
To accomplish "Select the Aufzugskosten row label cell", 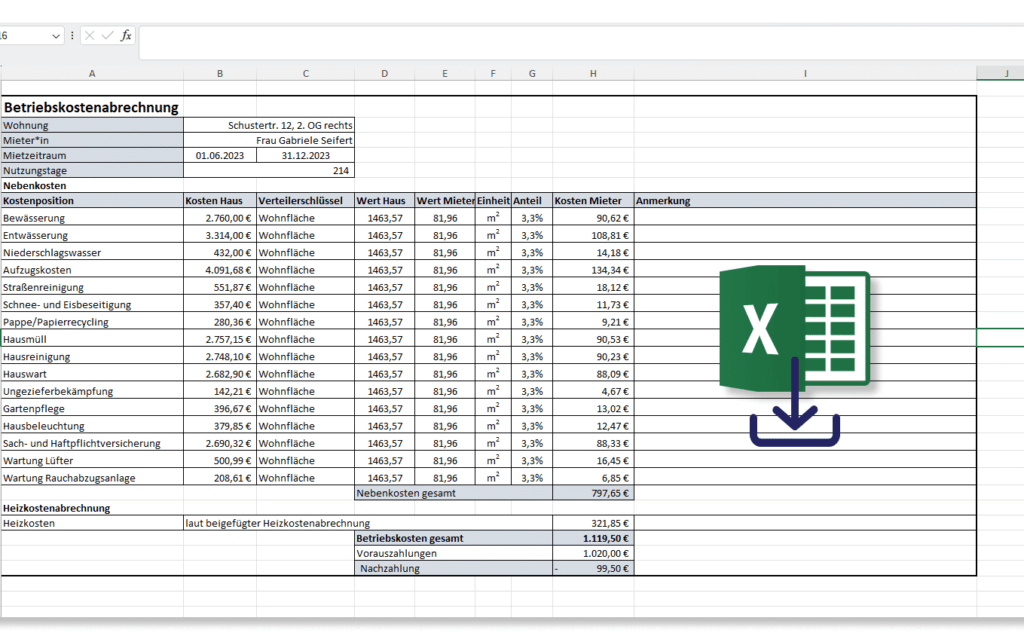I will 92,270.
